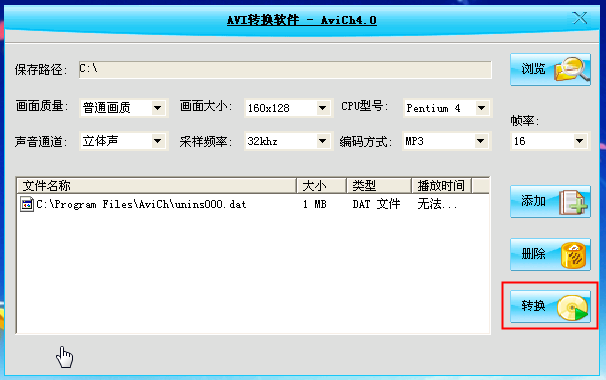Sort list by the 文件名称 column header
606x380 pixels.
[x=157, y=186]
